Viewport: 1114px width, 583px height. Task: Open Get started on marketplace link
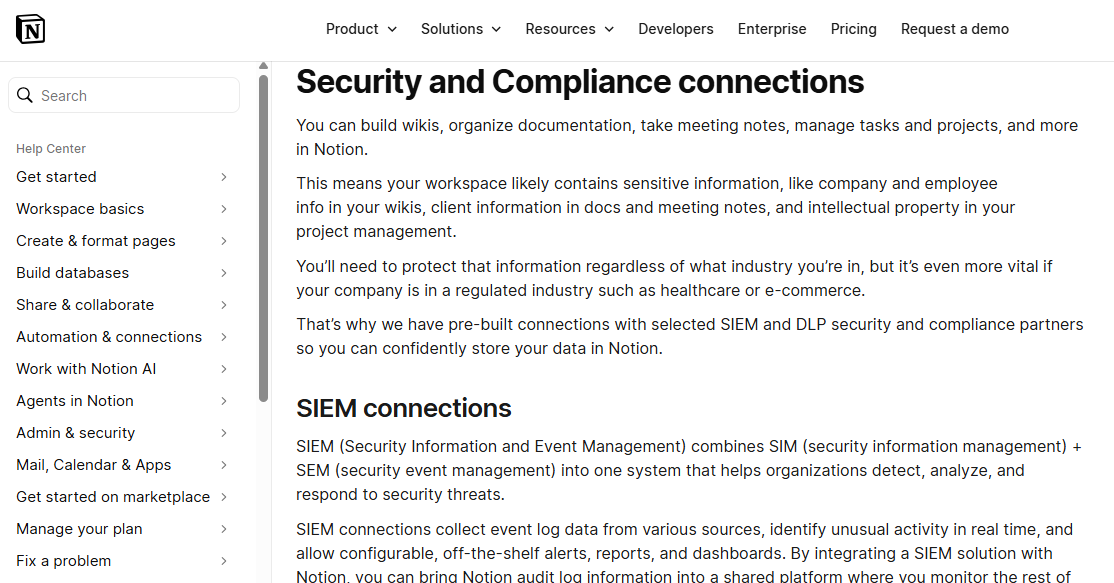coord(113,496)
